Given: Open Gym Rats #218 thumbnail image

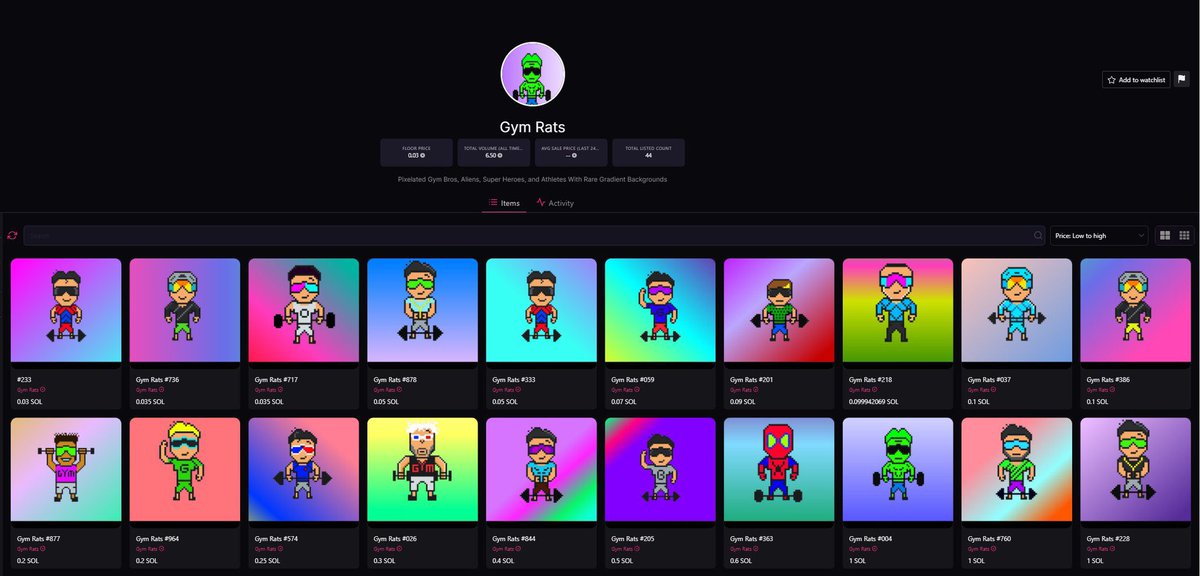Looking at the screenshot, I should (x=899, y=310).
